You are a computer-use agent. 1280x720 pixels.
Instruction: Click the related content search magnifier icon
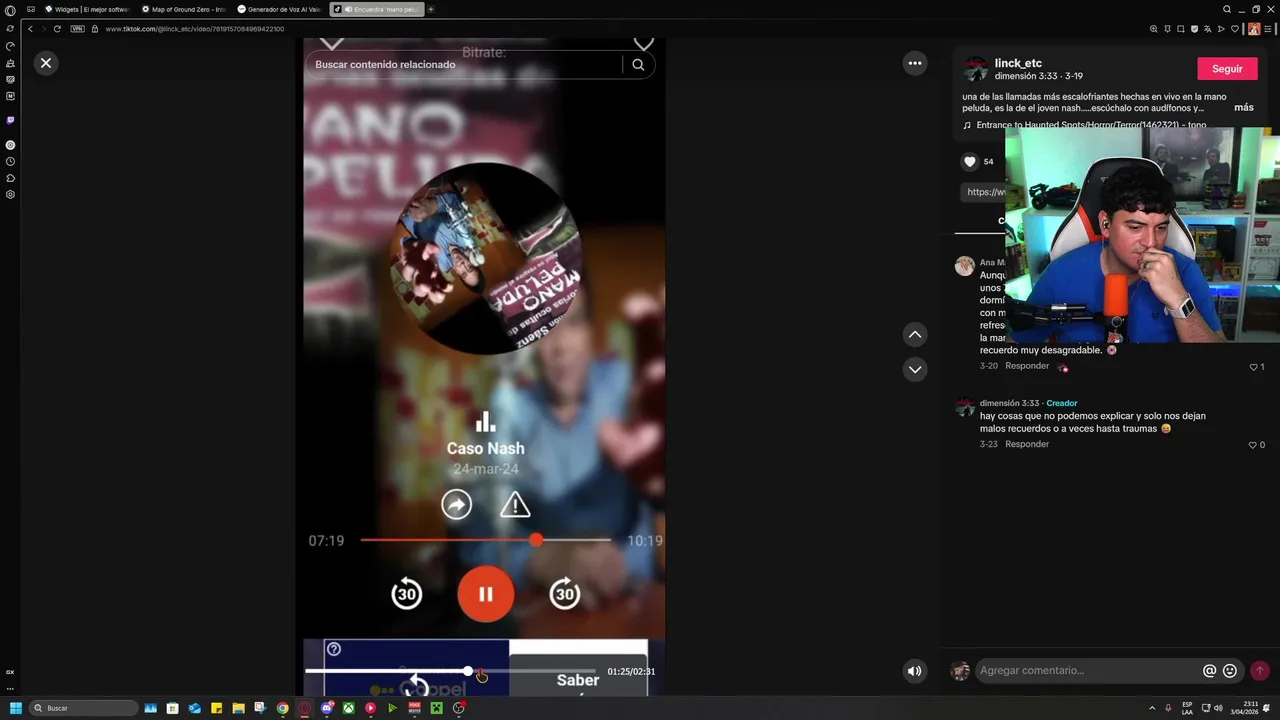[x=638, y=65]
